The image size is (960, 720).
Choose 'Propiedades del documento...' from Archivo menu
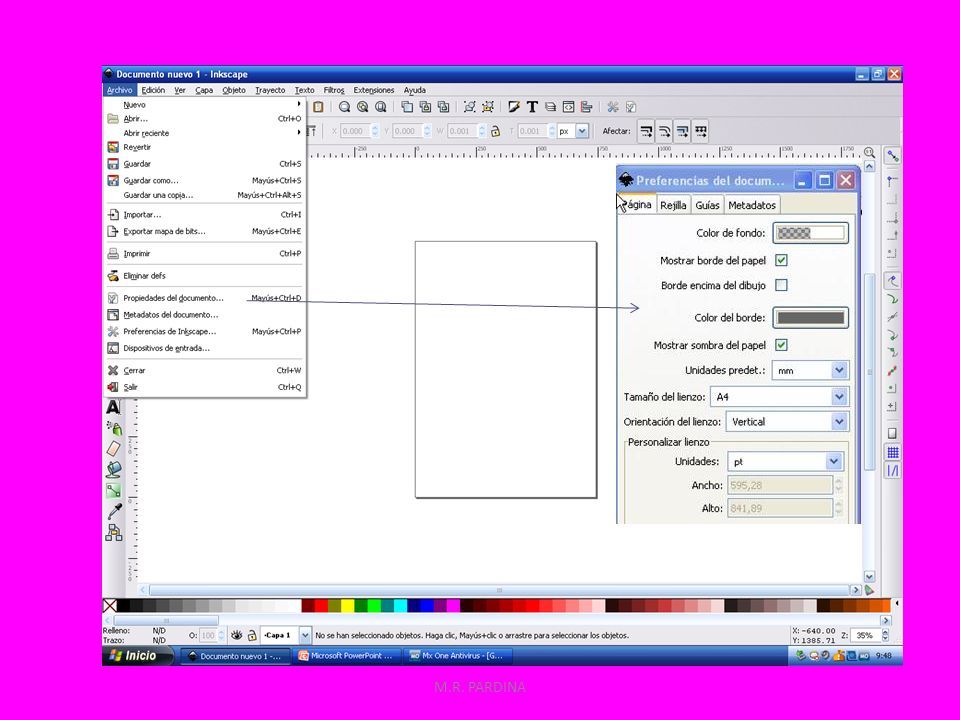[206, 298]
